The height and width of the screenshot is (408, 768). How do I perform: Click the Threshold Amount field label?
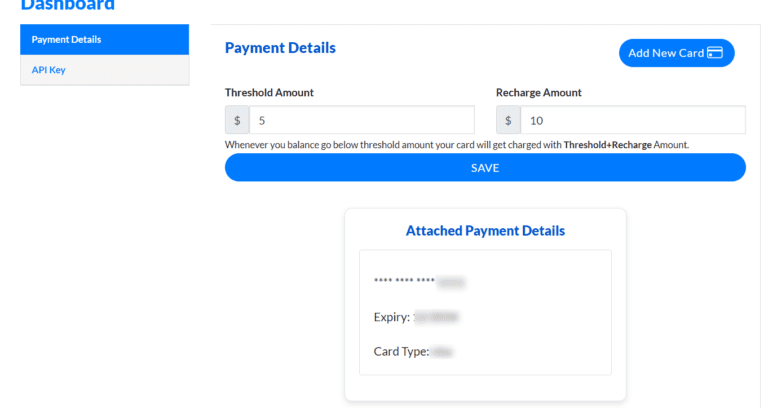pos(269,93)
